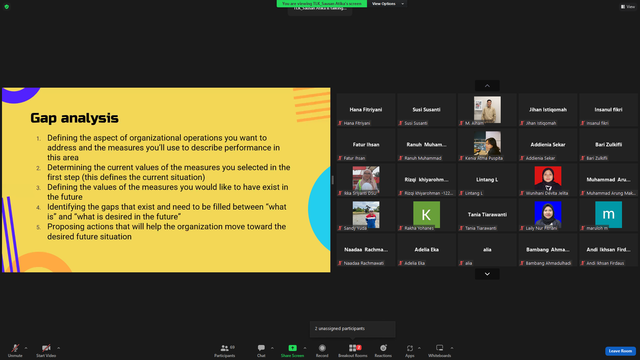Select Tania Tiarawanti's tile
Image resolution: width=640 pixels, height=360 pixels.
487,215
